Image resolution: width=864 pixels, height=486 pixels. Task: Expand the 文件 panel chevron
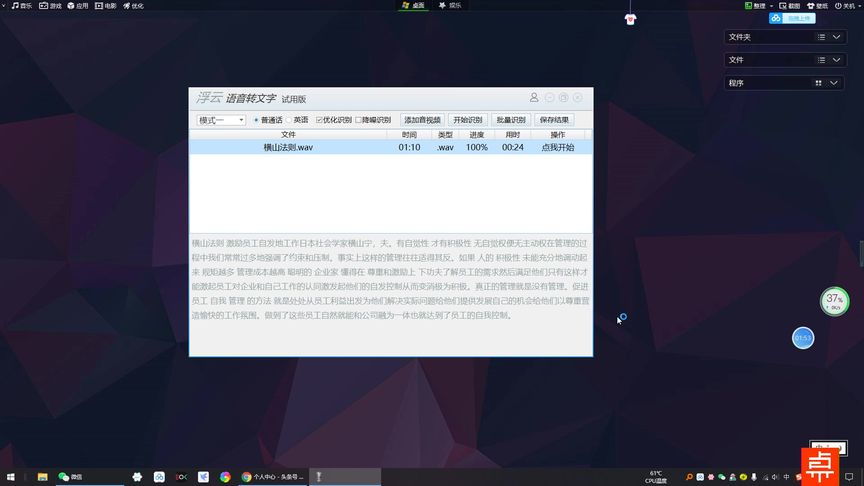(836, 60)
